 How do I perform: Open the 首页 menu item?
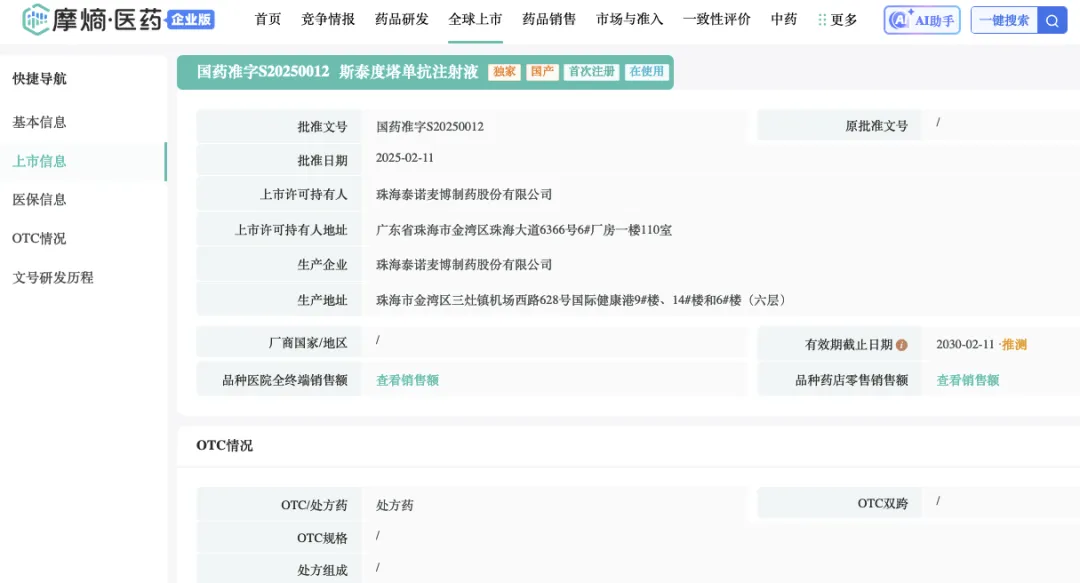click(x=268, y=20)
